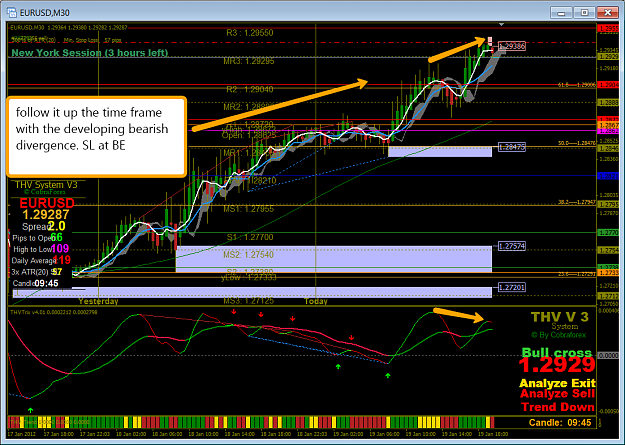Screen dimensions: 625x445
Task: Click the yellow 'Analyze Exit' signal
Action: point(557,383)
